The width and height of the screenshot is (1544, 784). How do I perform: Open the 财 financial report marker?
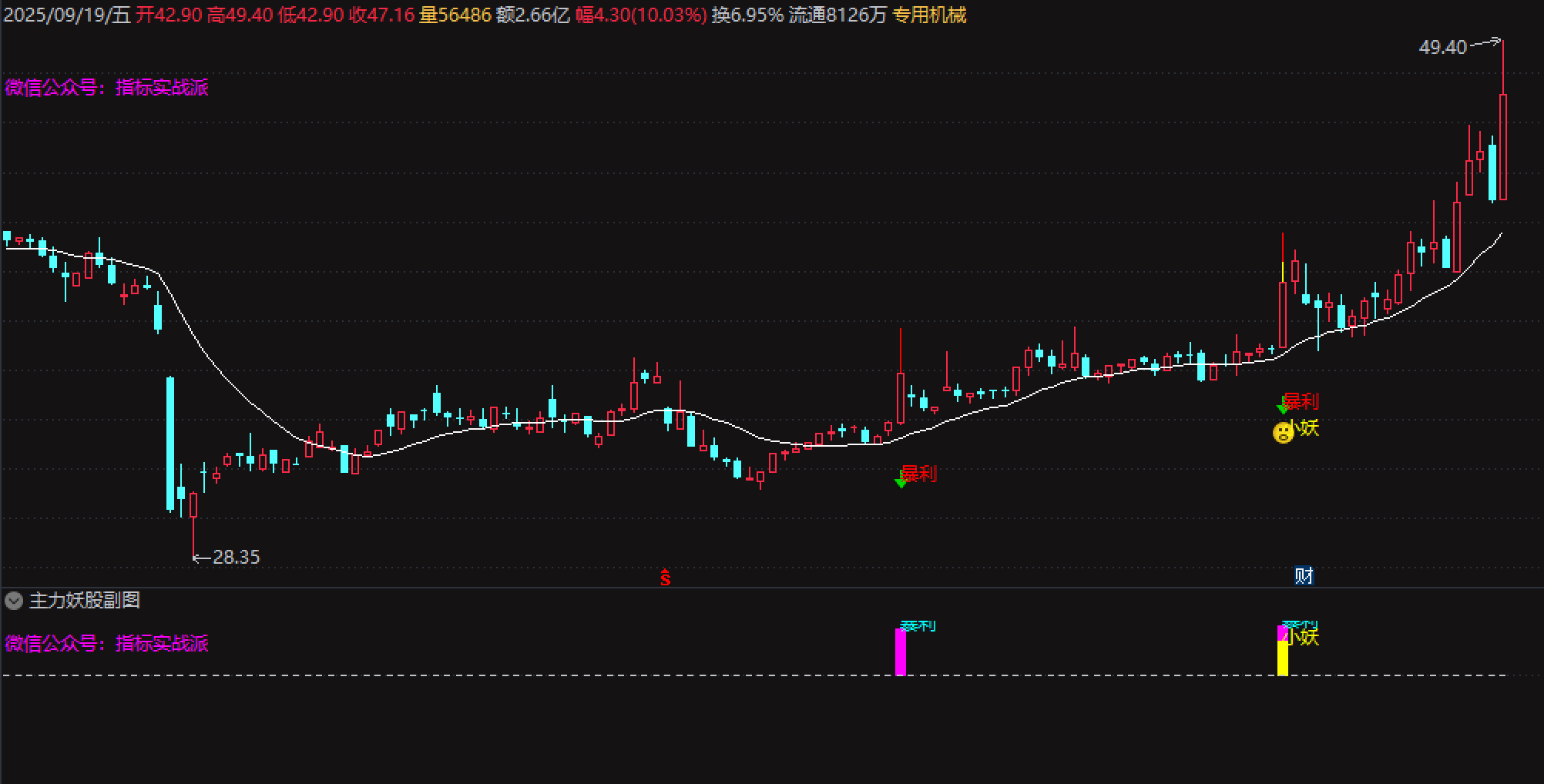tap(1304, 575)
